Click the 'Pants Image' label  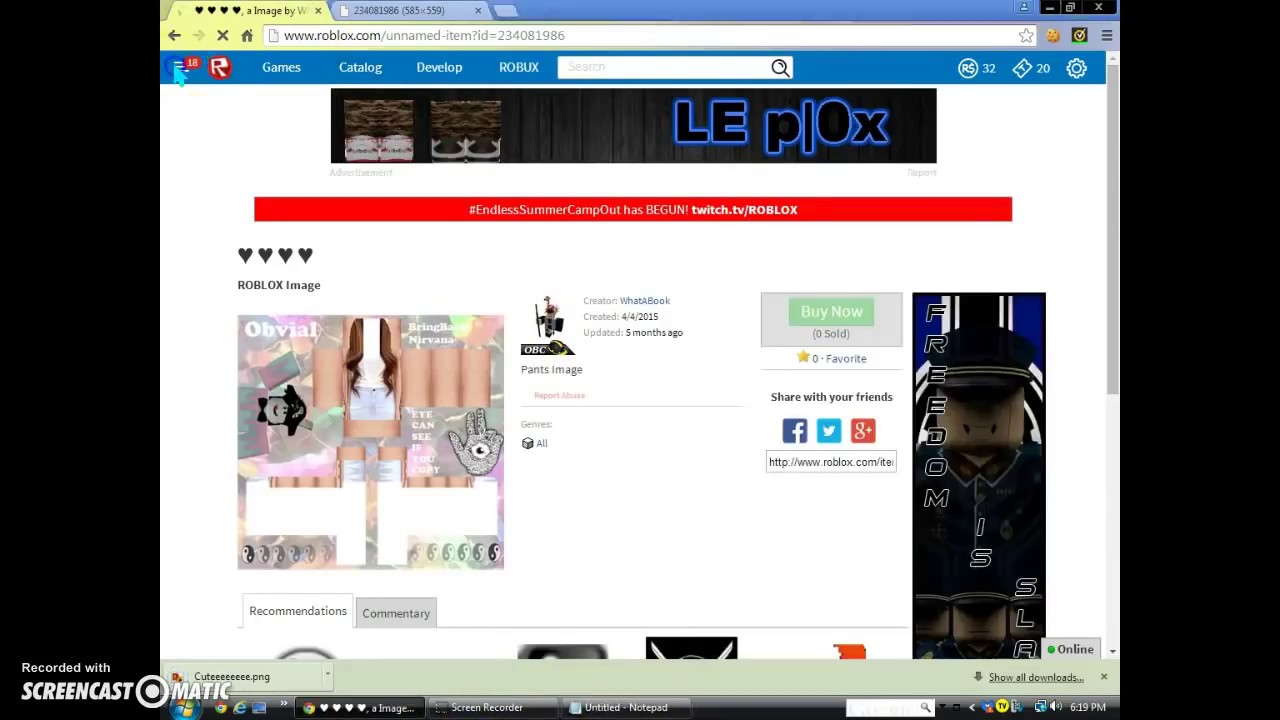pyautogui.click(x=551, y=369)
